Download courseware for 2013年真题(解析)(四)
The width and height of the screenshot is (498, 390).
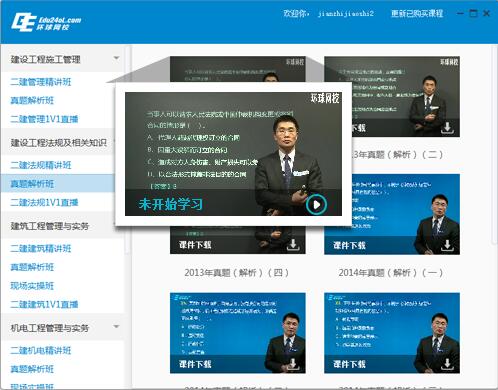[293, 245]
